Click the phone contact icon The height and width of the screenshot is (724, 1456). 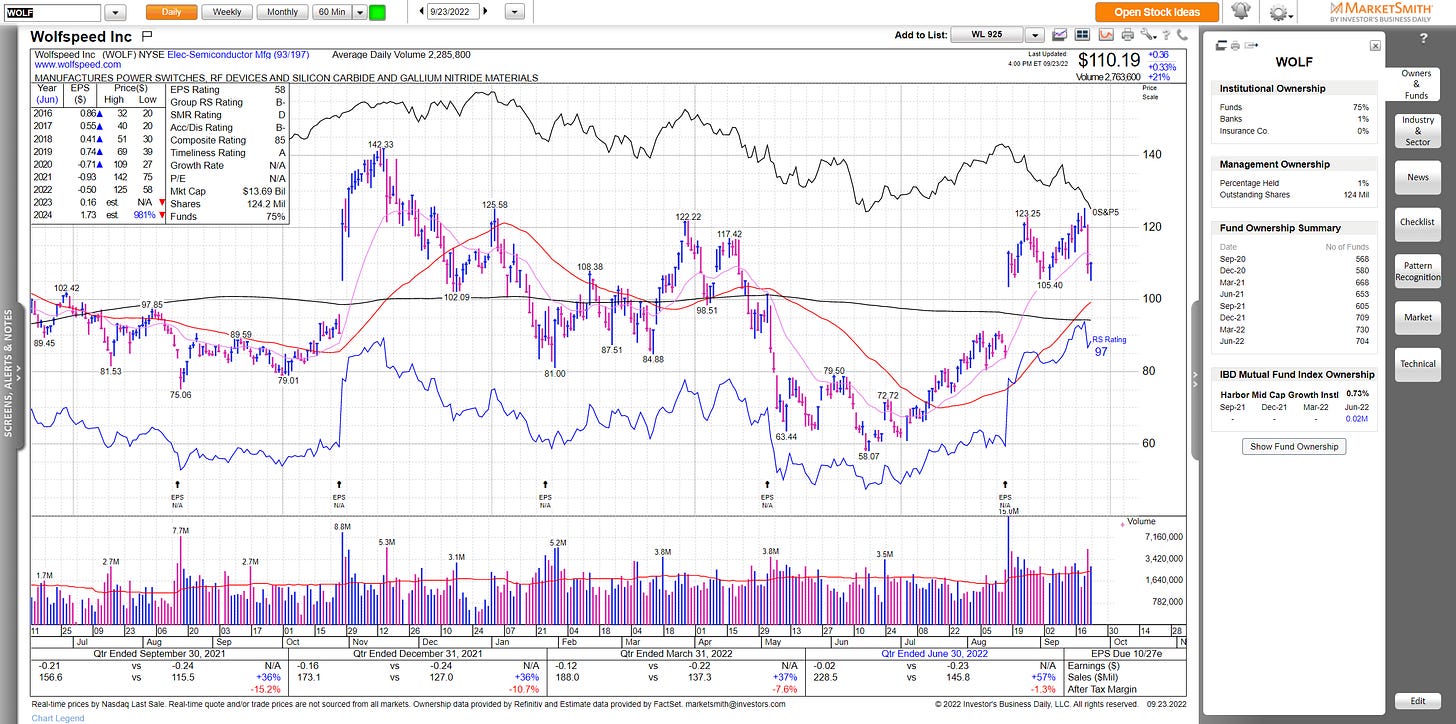pyautogui.click(x=1182, y=34)
